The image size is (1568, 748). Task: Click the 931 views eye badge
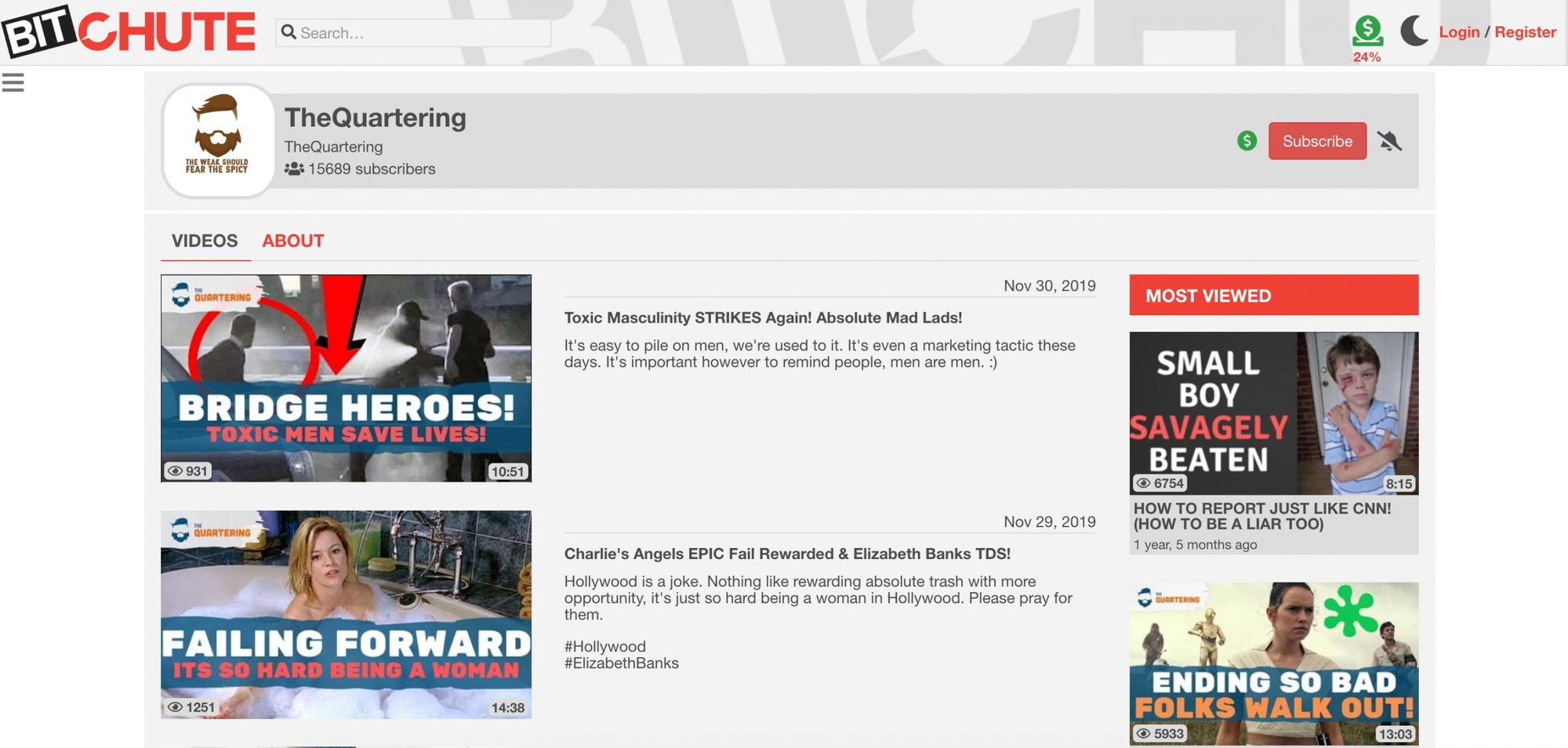[187, 470]
